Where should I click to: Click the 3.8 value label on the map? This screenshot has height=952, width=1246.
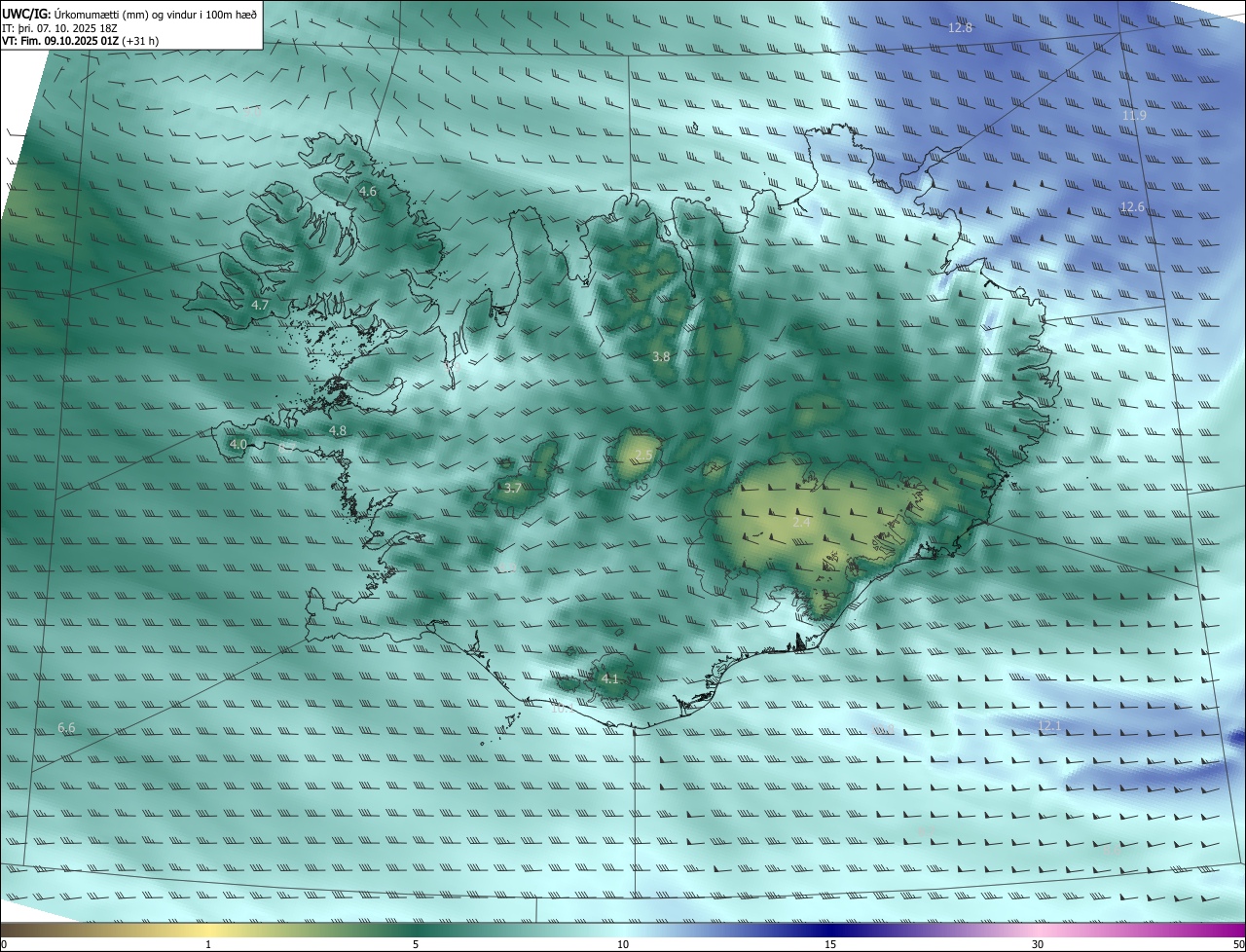tap(661, 357)
